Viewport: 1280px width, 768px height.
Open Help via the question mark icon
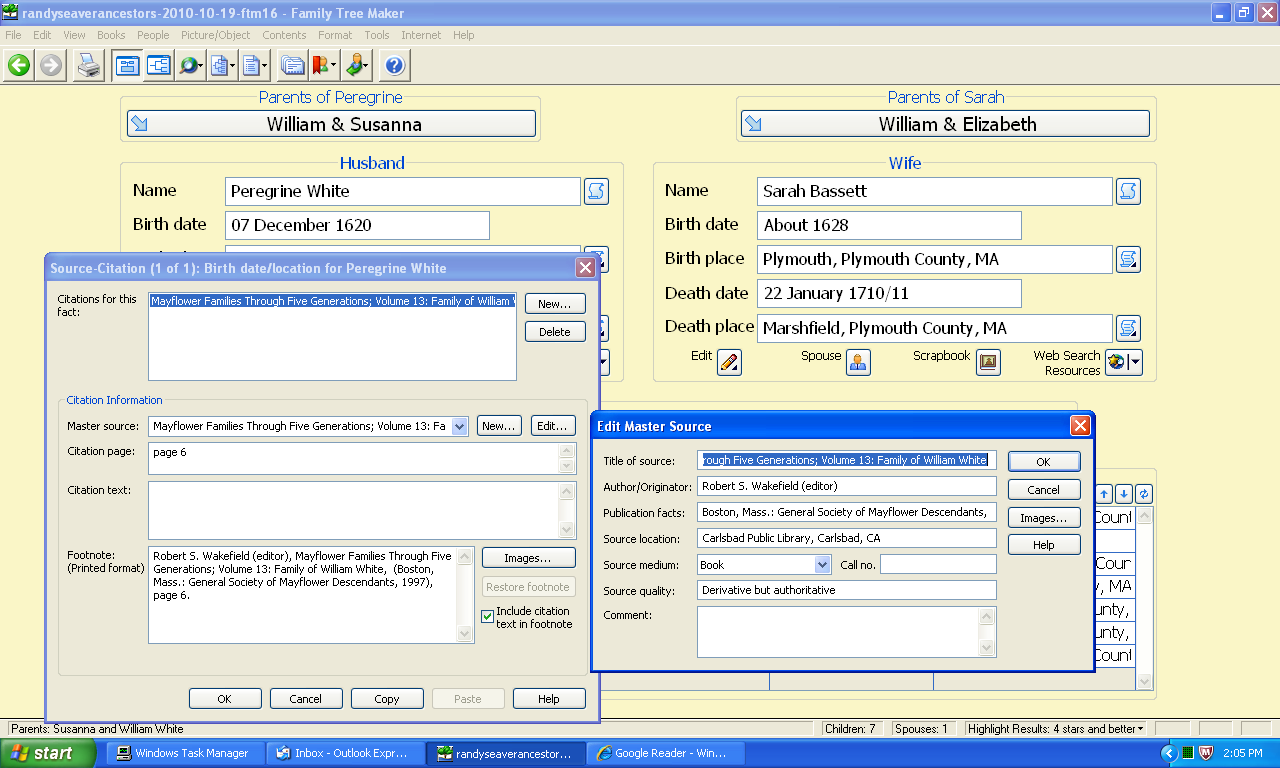[x=395, y=66]
